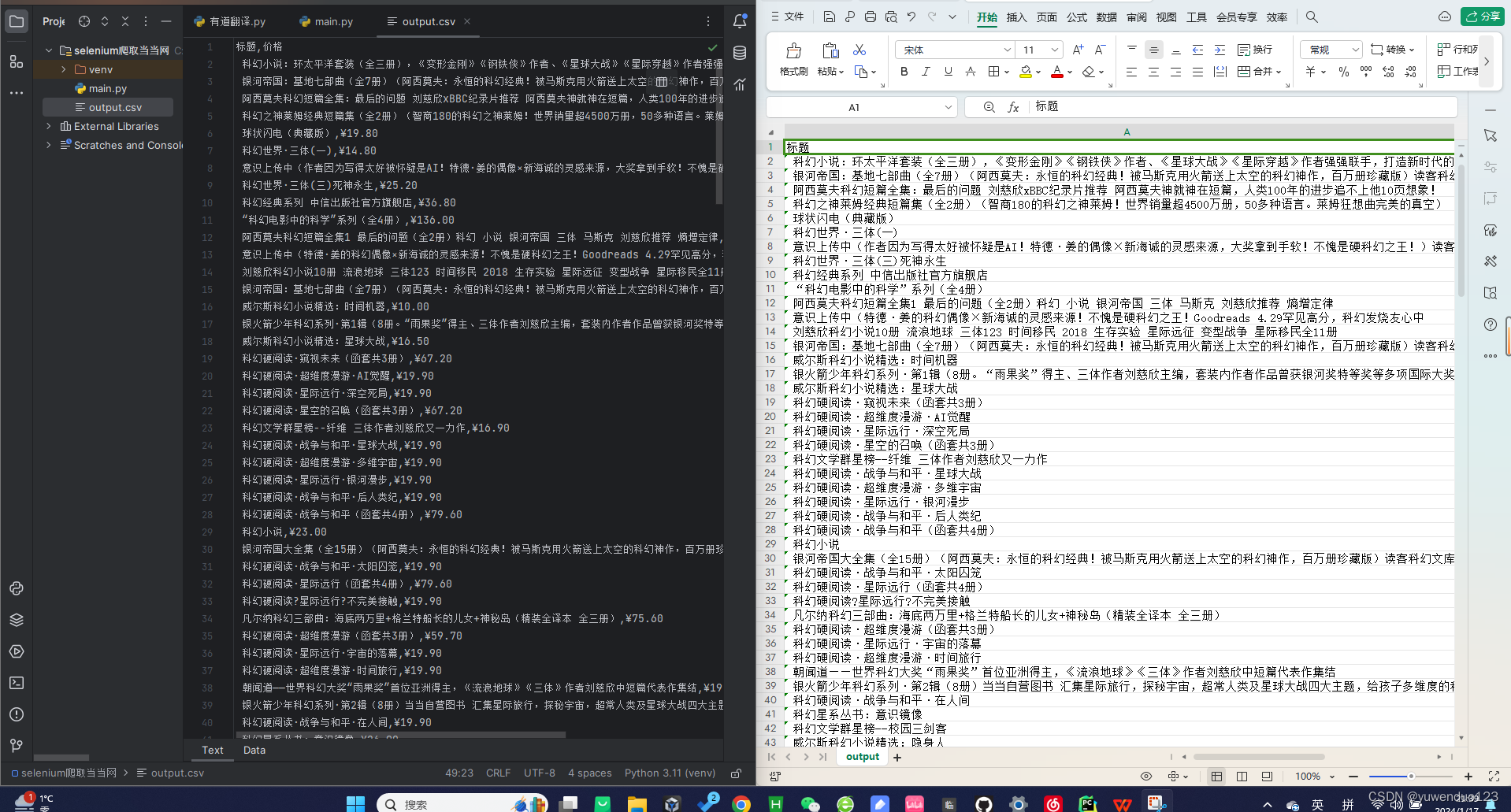Click the WPS print icon
Viewport: 1511px width, 812px height.
click(871, 17)
